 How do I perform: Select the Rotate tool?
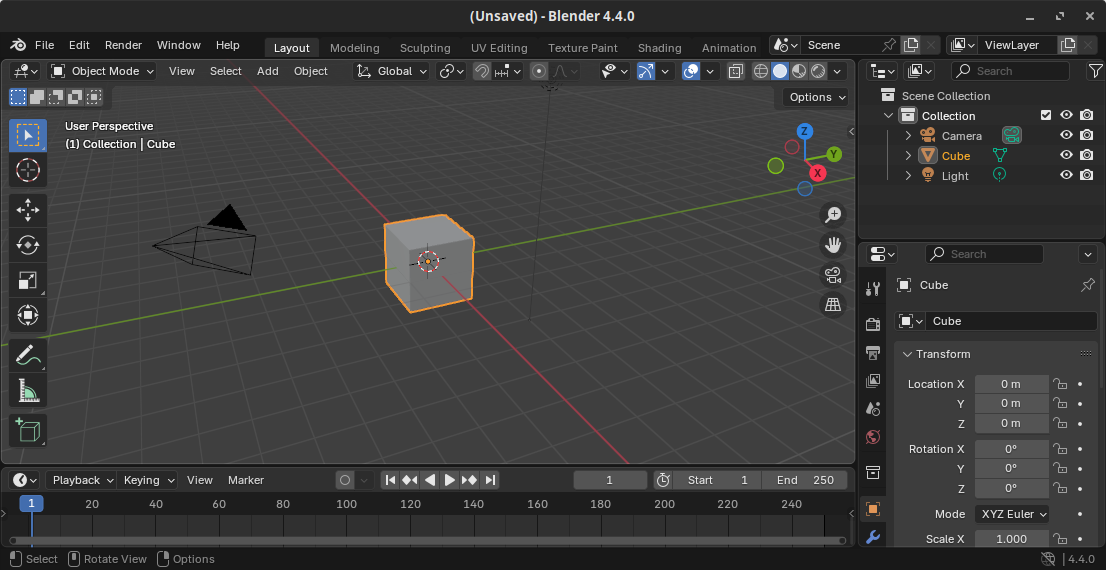28,245
